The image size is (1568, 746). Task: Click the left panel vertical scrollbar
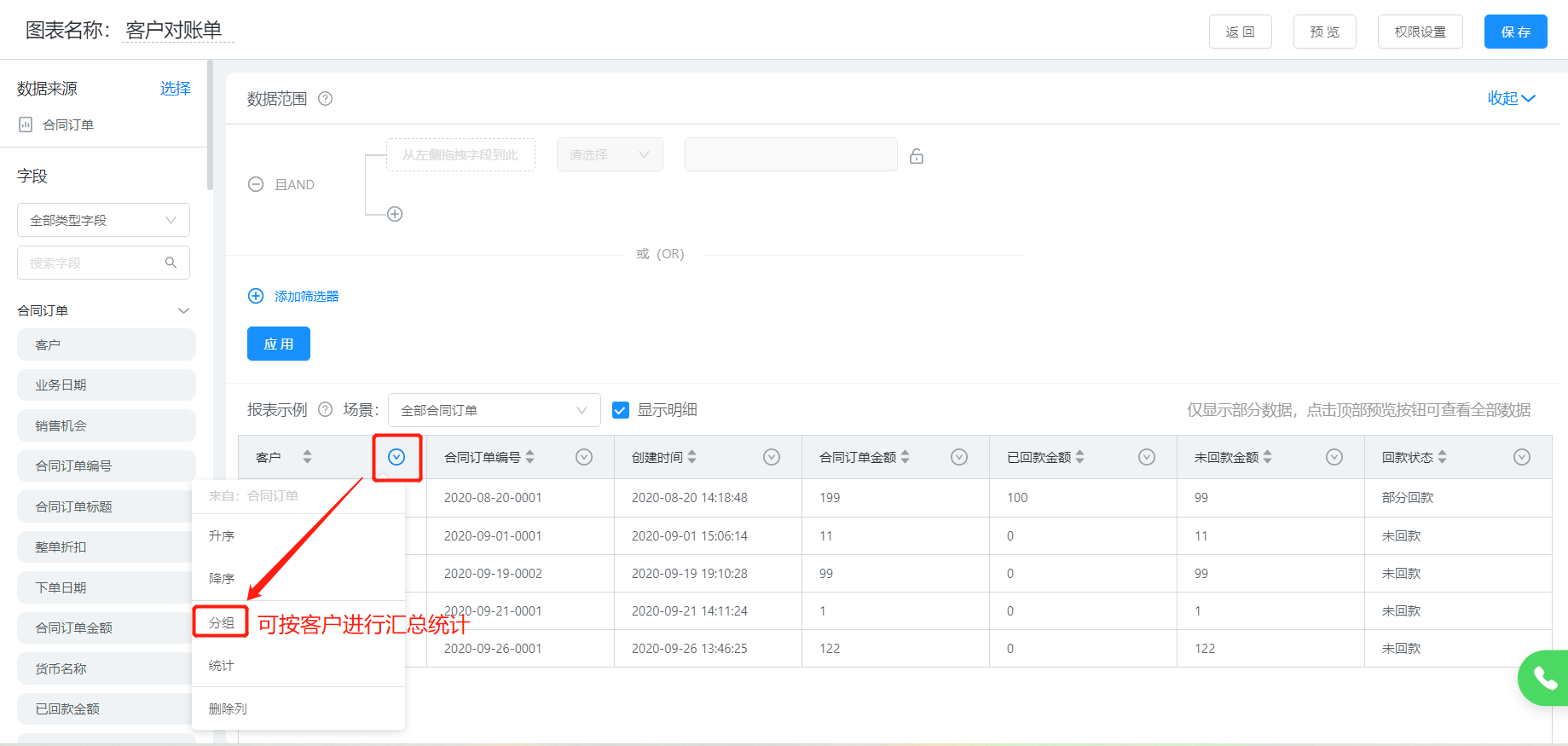point(210,125)
